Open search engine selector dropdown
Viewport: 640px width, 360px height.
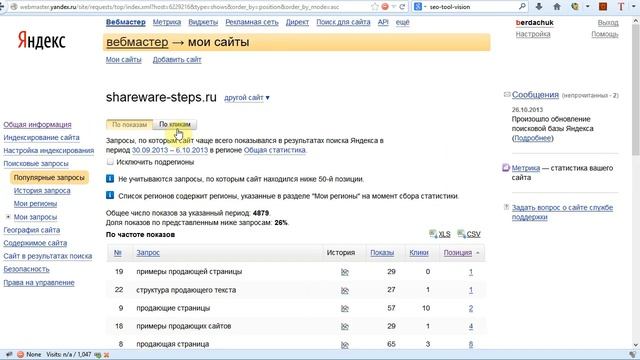click(x=425, y=7)
